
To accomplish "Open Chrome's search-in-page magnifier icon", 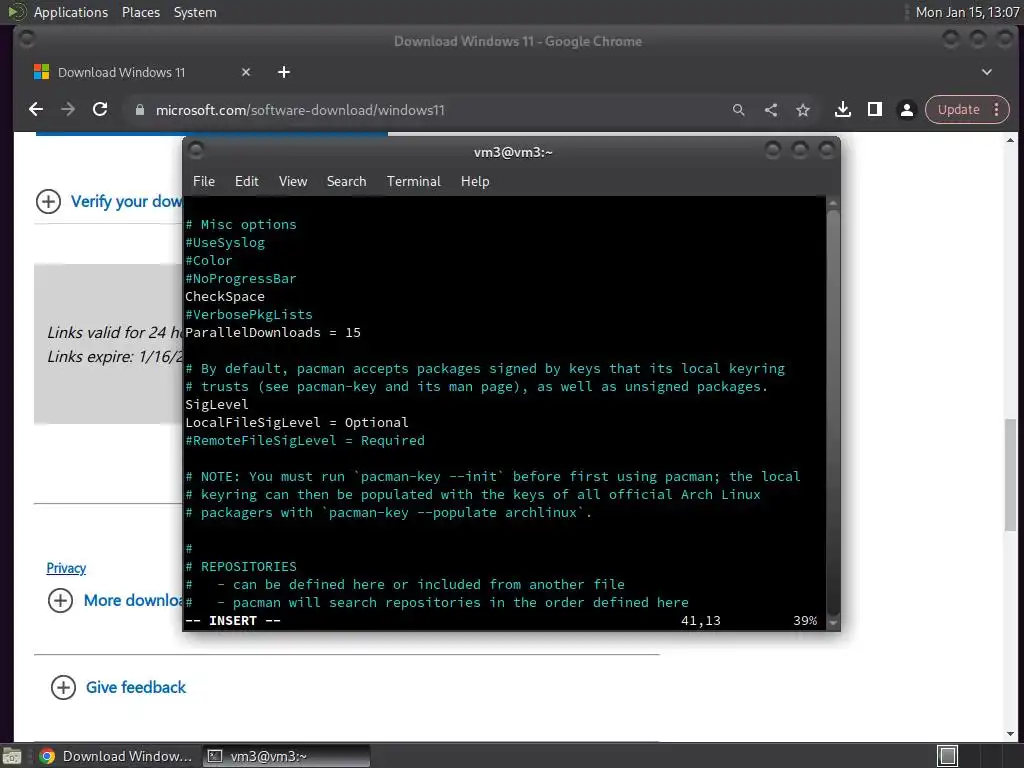I will (x=739, y=110).
